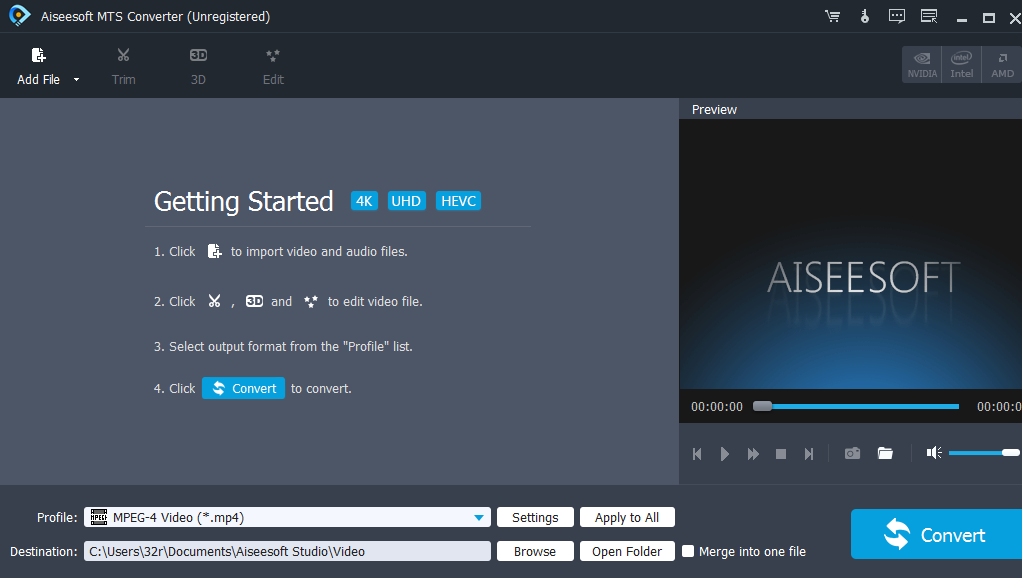Maximize the Aiseesoft MTS Converter window

[x=989, y=18]
